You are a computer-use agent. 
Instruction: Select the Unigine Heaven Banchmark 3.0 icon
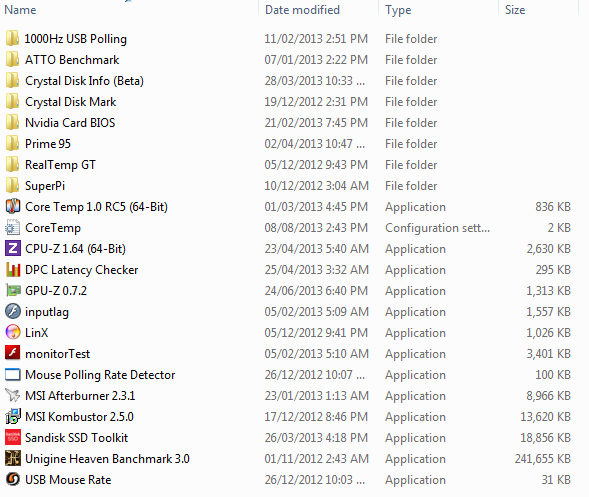[x=13, y=458]
